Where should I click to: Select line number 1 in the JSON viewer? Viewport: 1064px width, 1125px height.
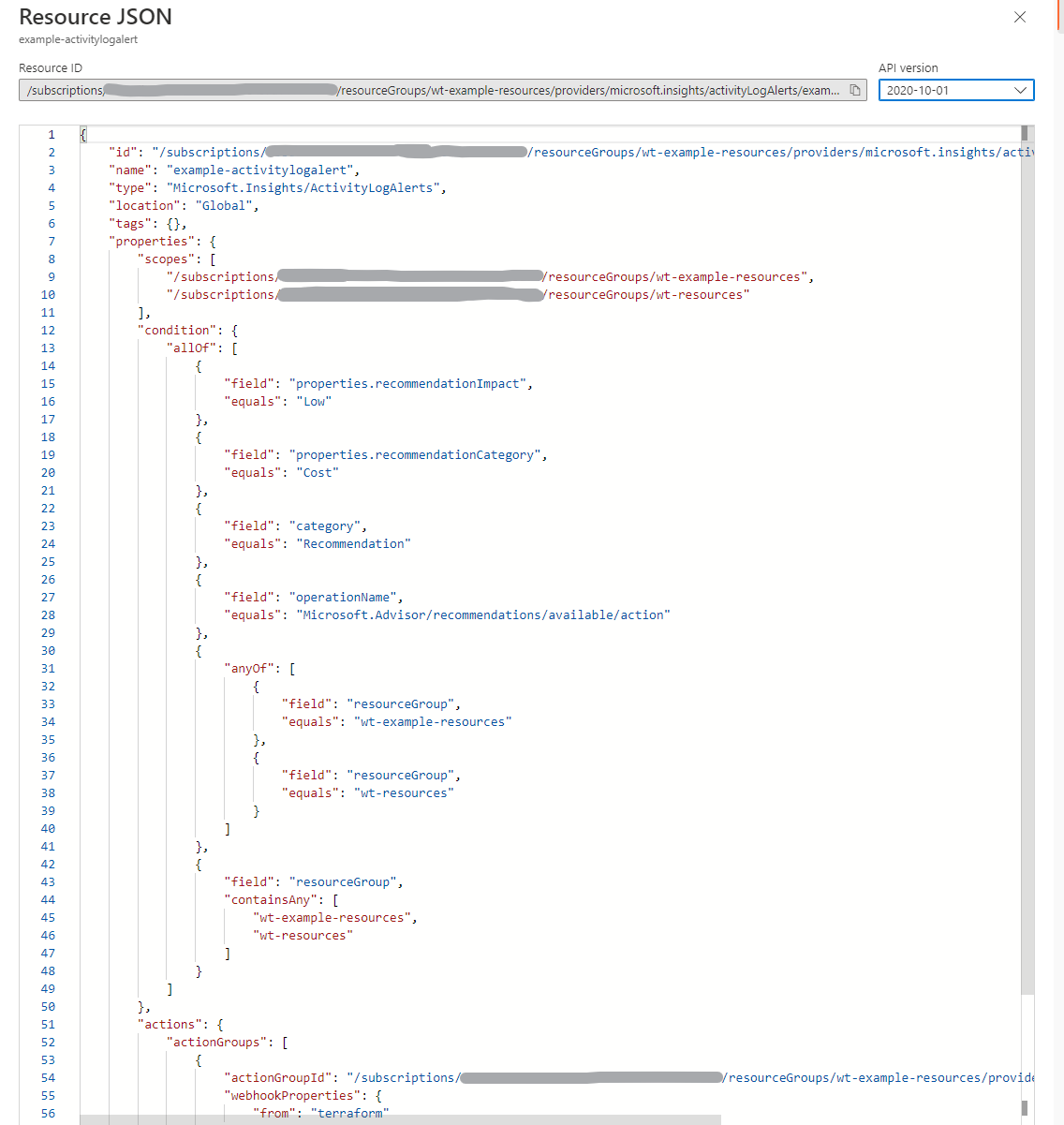pos(51,134)
